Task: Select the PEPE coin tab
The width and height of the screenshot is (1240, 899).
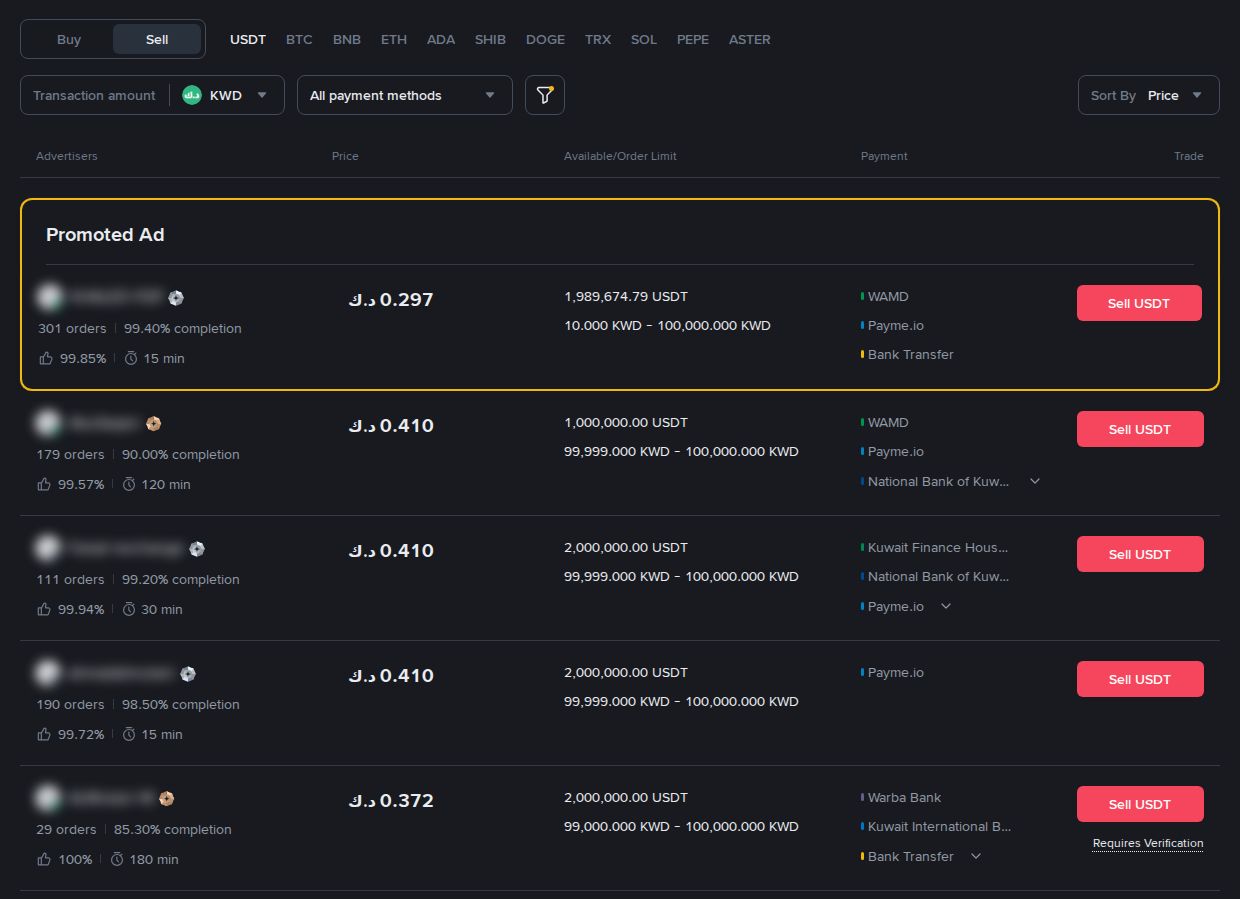Action: [693, 39]
